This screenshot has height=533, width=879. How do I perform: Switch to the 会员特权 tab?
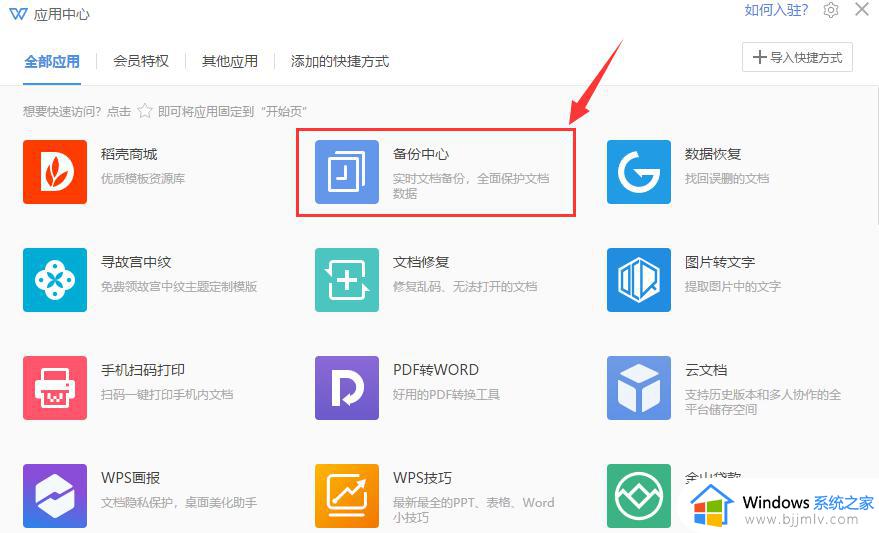[141, 61]
